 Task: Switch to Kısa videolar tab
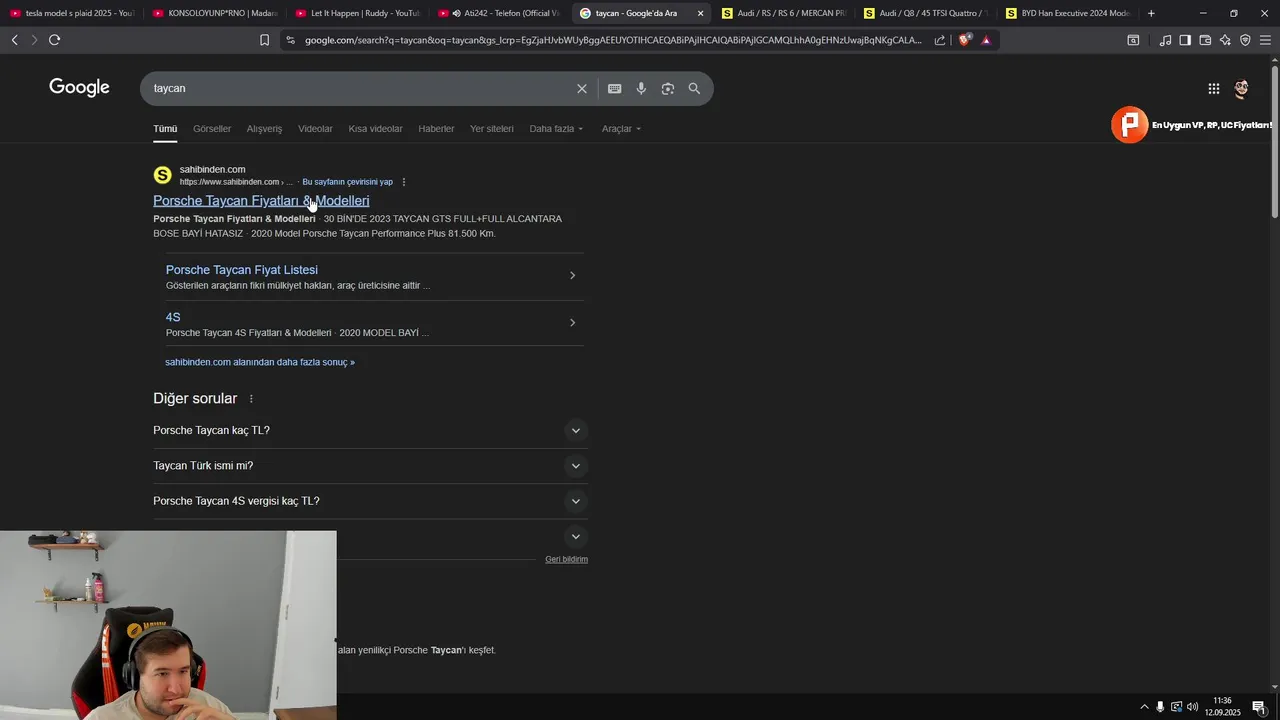[375, 129]
